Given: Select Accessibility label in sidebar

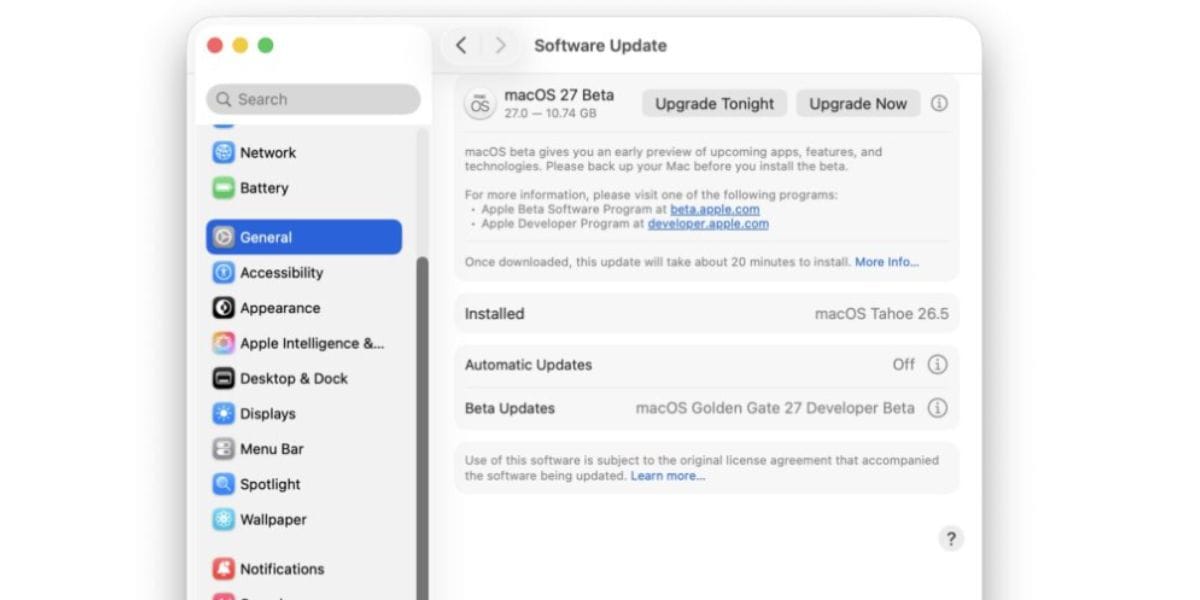Looking at the screenshot, I should 282,273.
